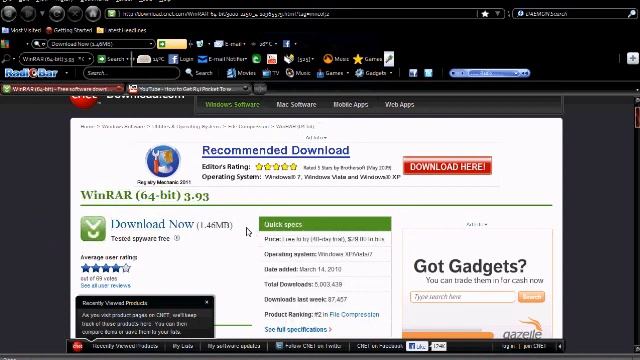Click the Gazelle ad search input field

[462, 297]
